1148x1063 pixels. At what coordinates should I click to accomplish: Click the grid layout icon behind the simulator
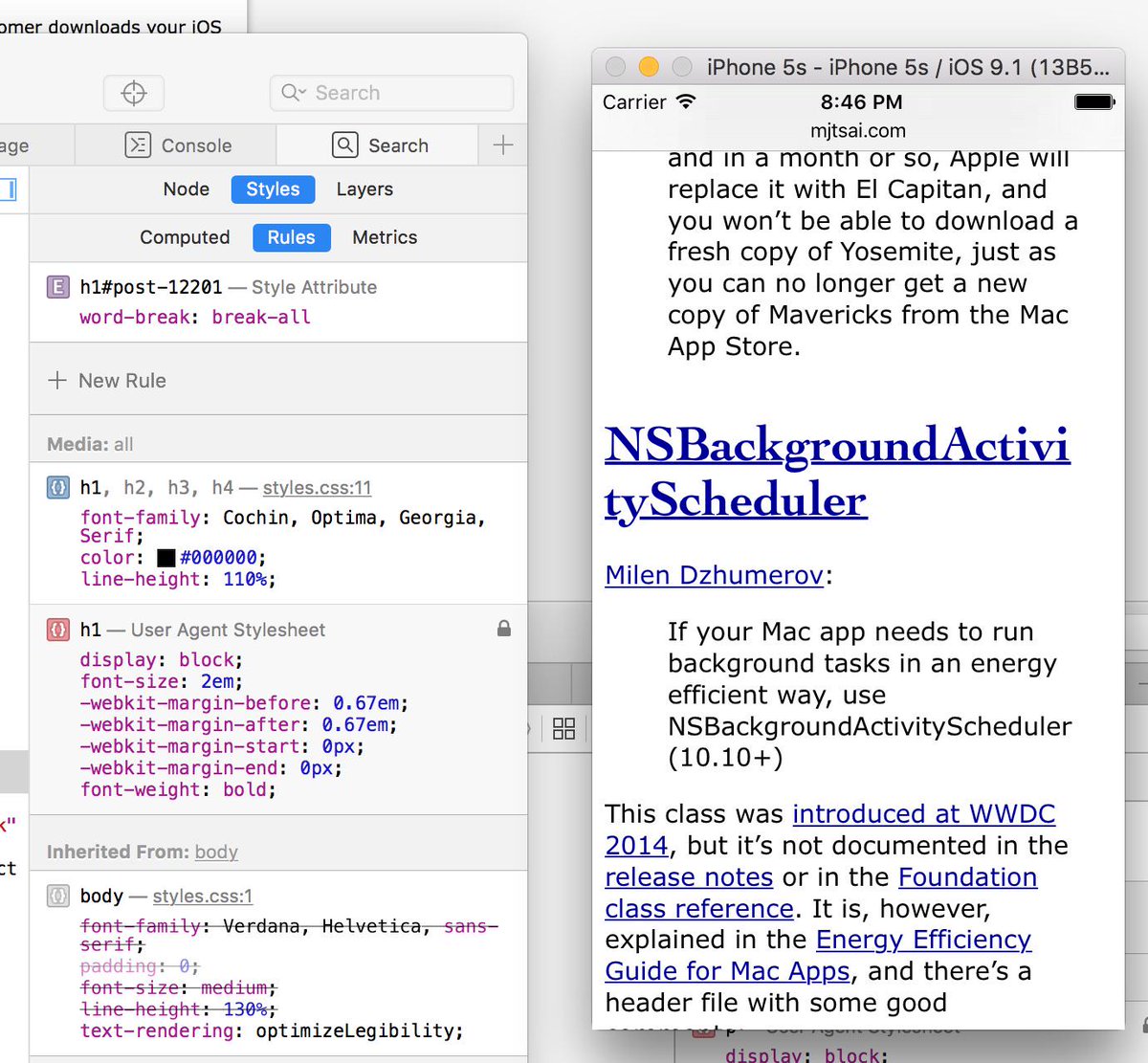(564, 729)
